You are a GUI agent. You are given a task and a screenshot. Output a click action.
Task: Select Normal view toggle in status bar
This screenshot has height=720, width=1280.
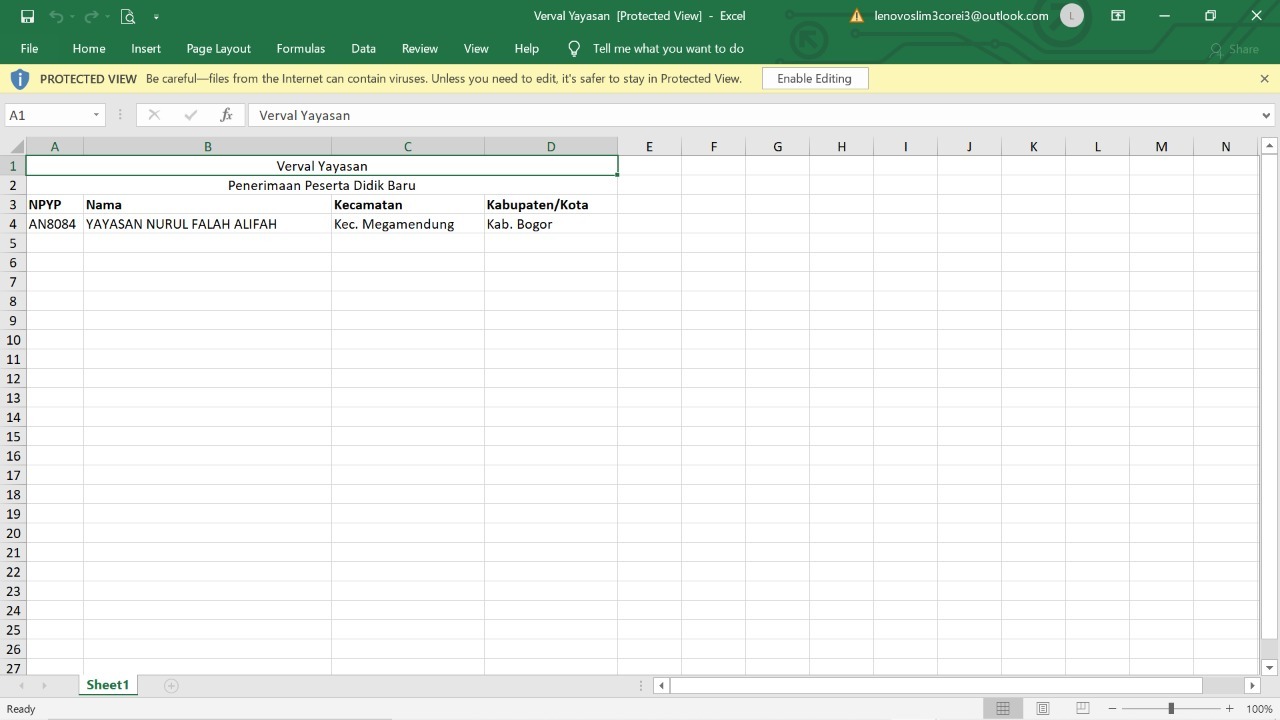coord(1002,708)
